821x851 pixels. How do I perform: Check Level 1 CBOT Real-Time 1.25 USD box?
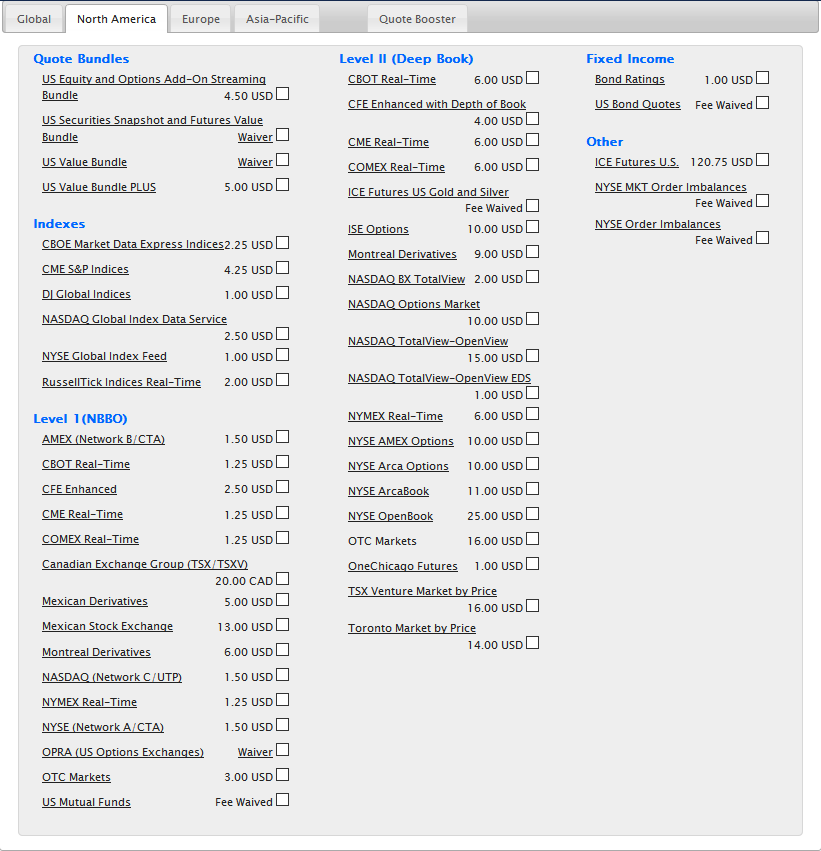coord(282,462)
